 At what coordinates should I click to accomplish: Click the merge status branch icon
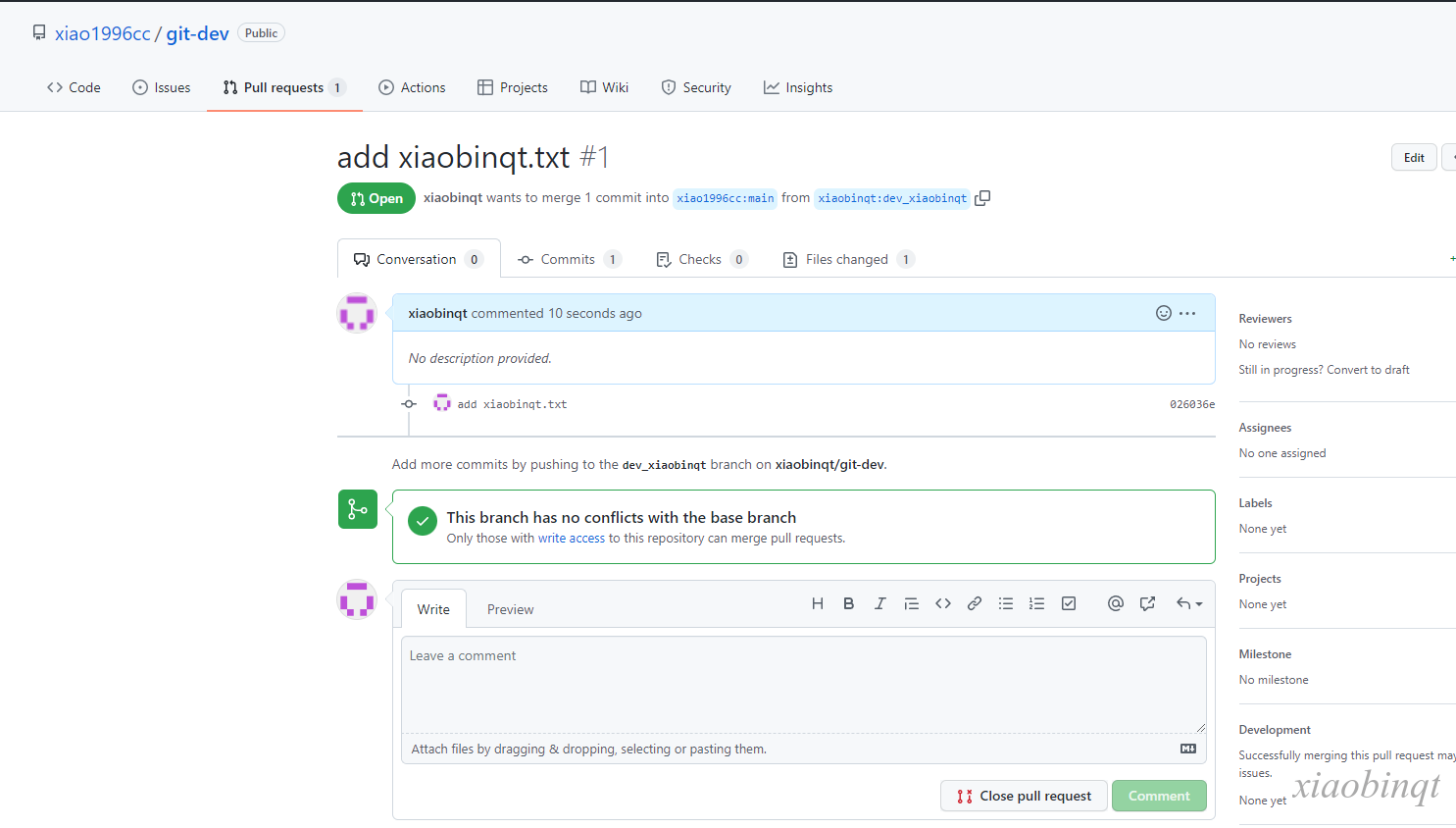click(358, 509)
